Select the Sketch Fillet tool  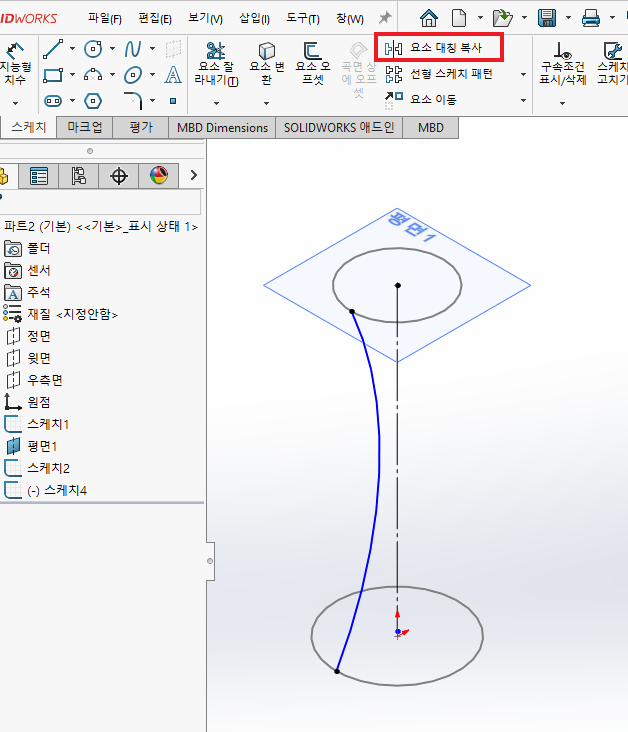(133, 100)
